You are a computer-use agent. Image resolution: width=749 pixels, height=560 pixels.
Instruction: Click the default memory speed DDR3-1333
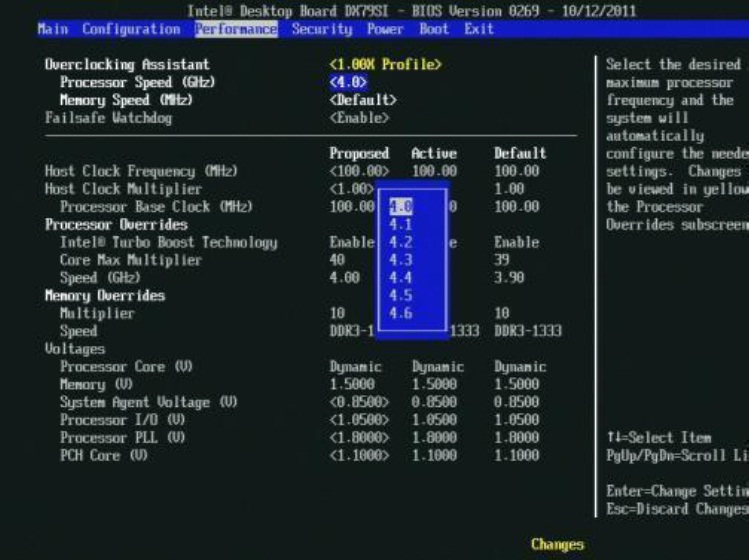coord(528,331)
